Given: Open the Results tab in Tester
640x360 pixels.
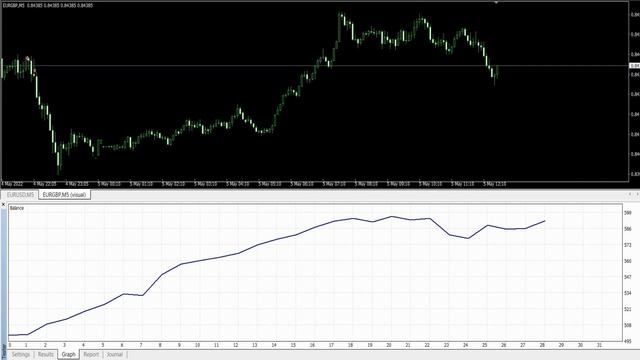Looking at the screenshot, I should [x=46, y=354].
